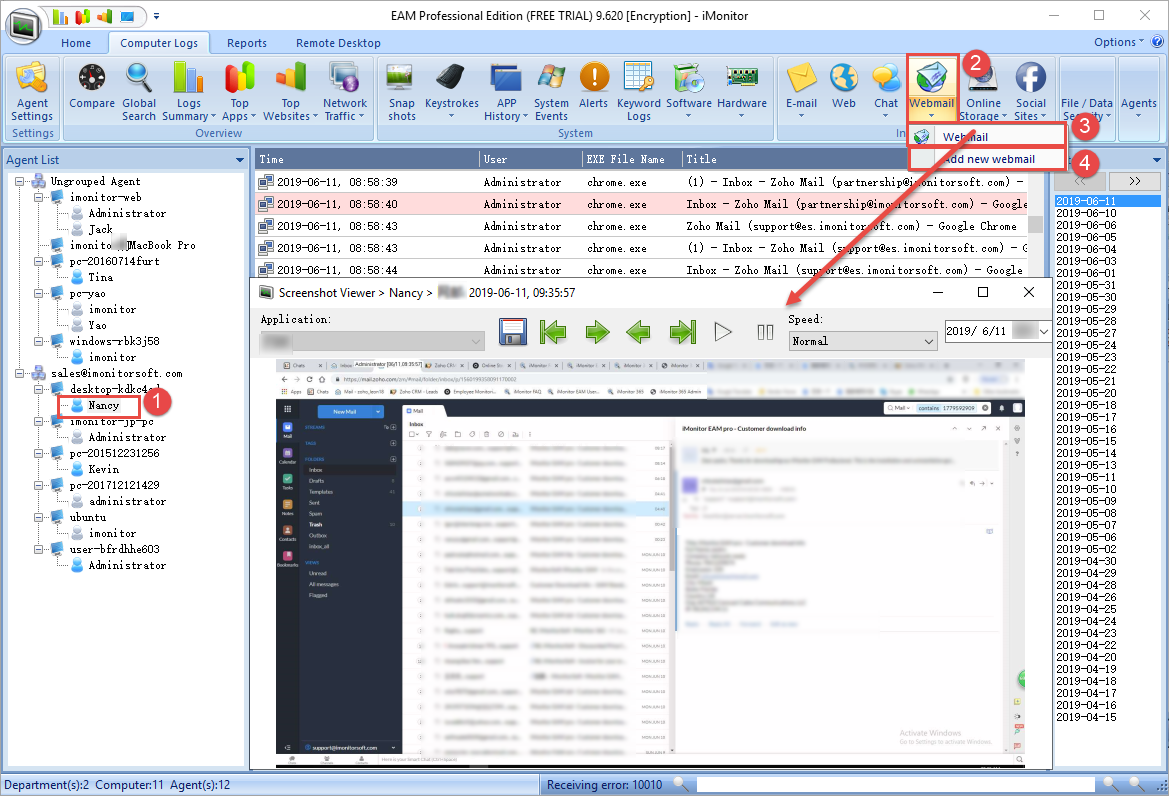This screenshot has height=796, width=1169.
Task: Save the screenshot with the floppy disk icon
Action: [x=513, y=332]
